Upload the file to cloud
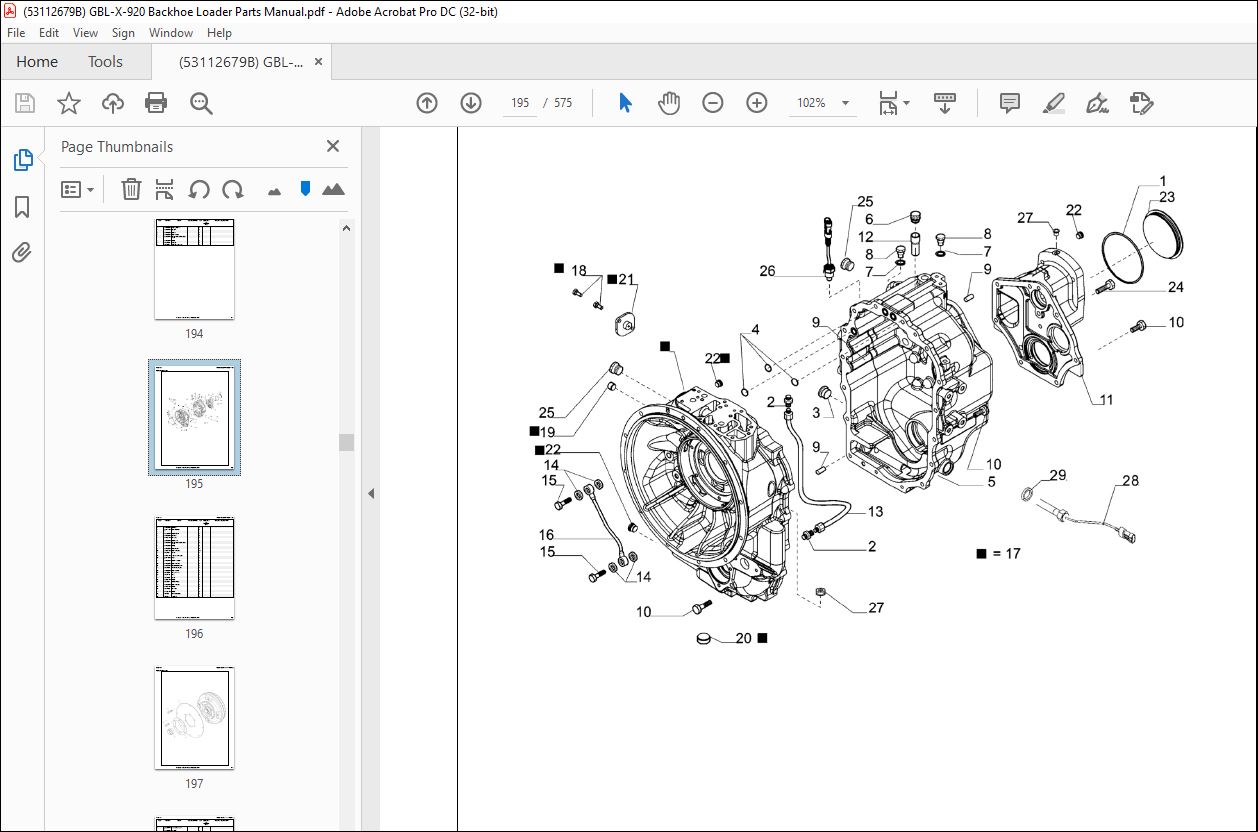The height and width of the screenshot is (832, 1258). coord(113,103)
